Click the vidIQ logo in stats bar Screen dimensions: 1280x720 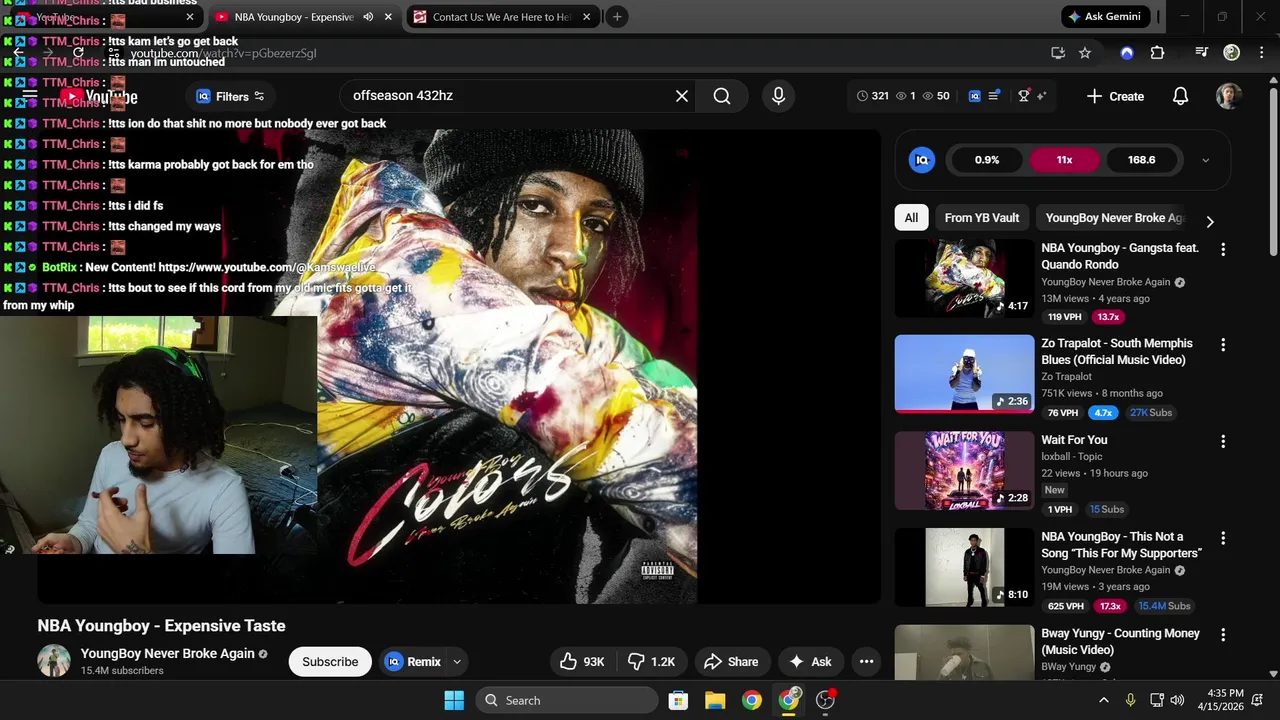pos(975,96)
